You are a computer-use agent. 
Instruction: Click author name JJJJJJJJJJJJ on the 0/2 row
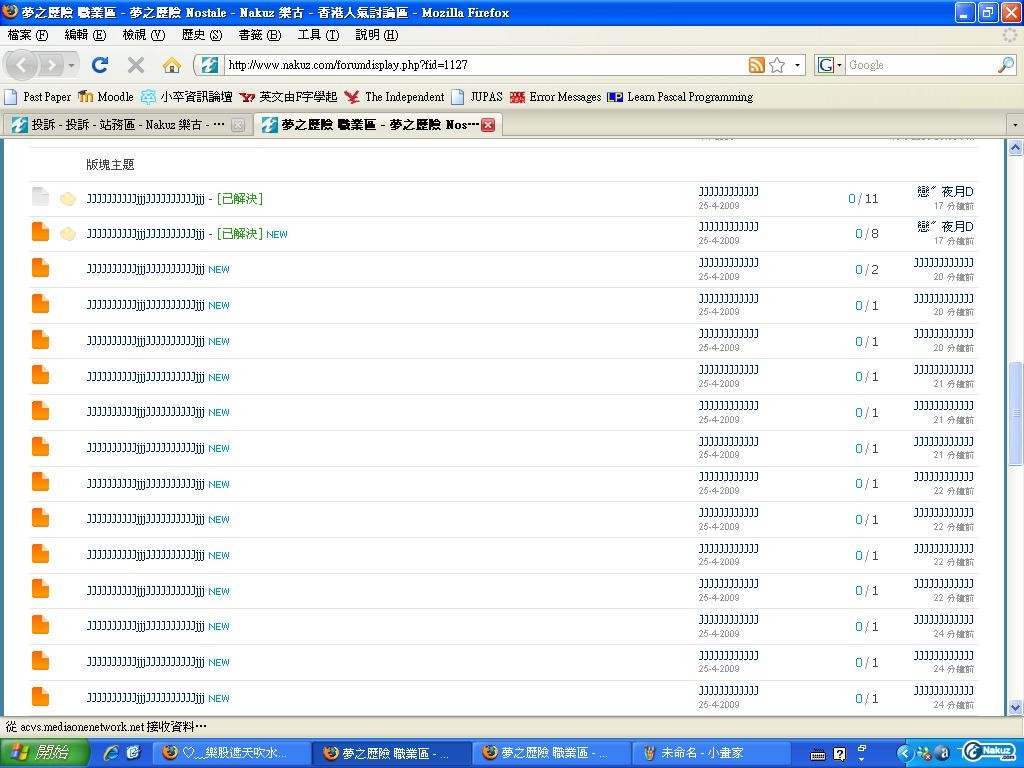(x=728, y=263)
